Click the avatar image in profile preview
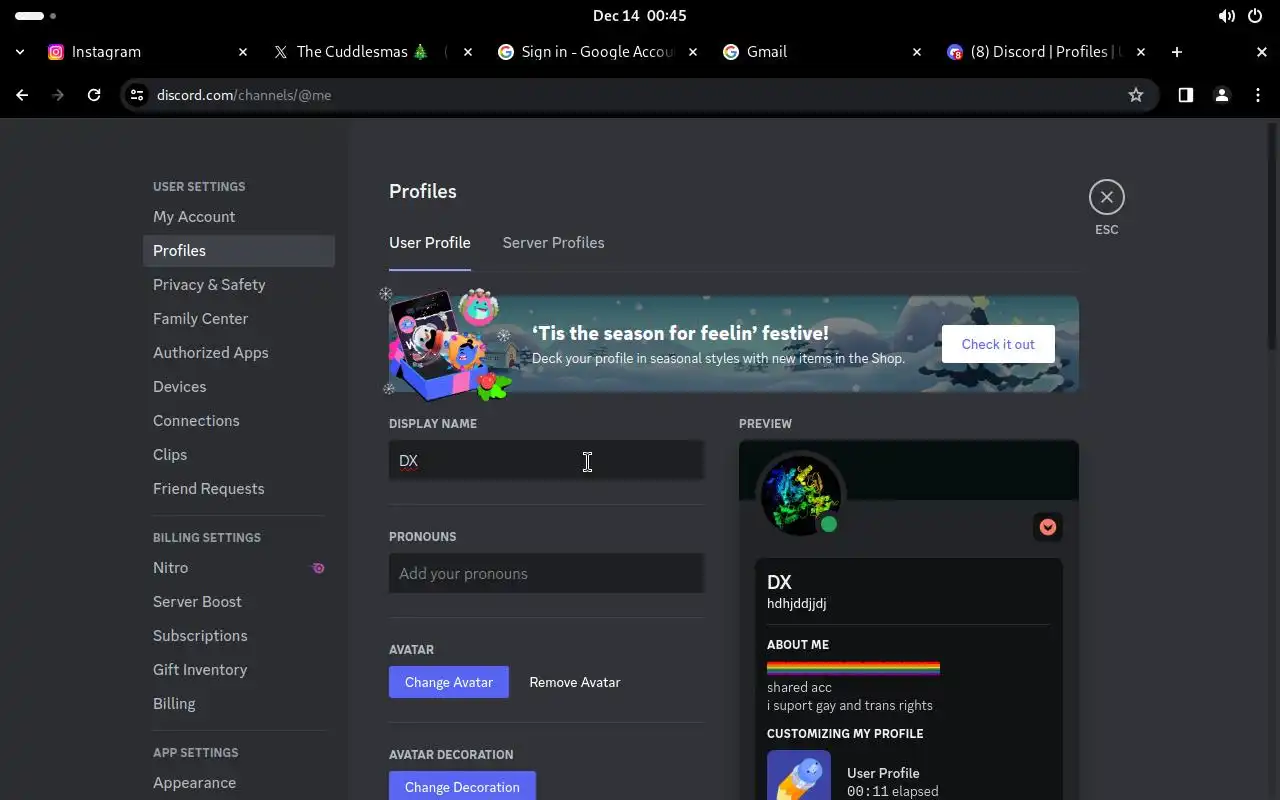This screenshot has width=1280, height=800. pyautogui.click(x=801, y=494)
